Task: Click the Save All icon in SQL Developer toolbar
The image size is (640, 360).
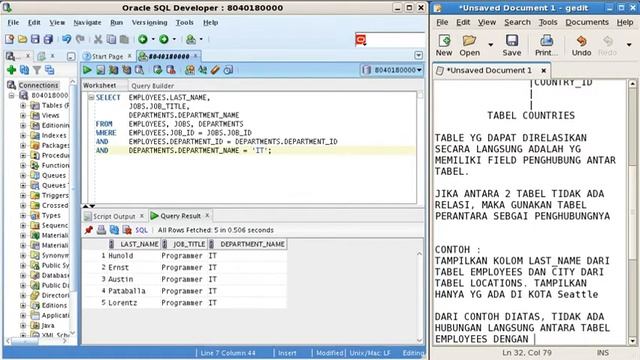Action: click(x=48, y=39)
